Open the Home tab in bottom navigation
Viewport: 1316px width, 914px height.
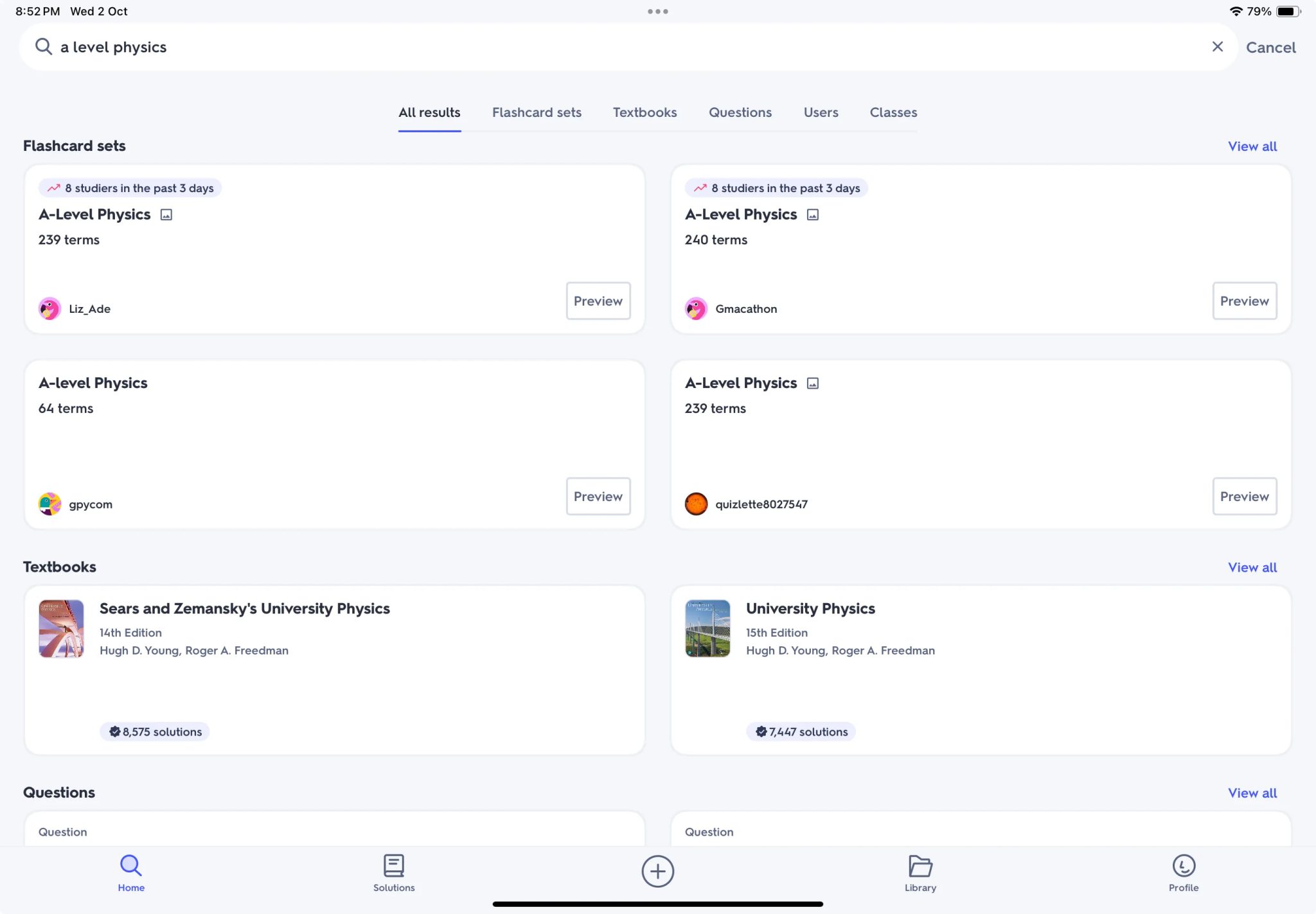130,872
